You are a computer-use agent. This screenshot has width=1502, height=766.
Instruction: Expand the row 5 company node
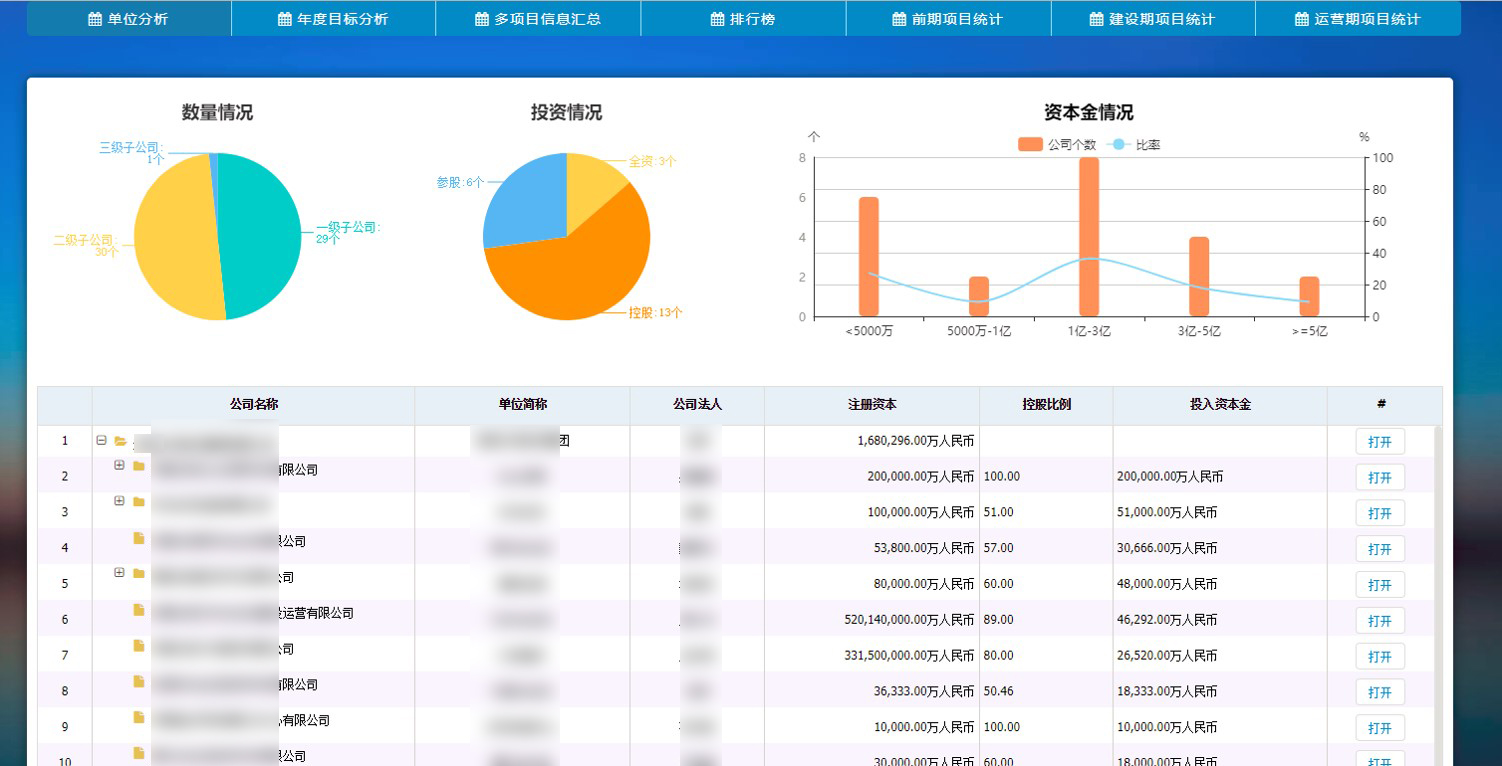tap(119, 573)
